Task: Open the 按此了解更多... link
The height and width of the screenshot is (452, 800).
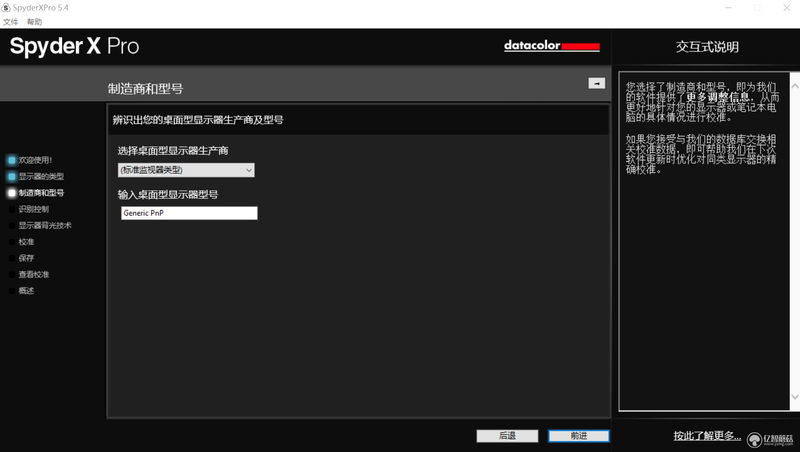Action: (707, 436)
